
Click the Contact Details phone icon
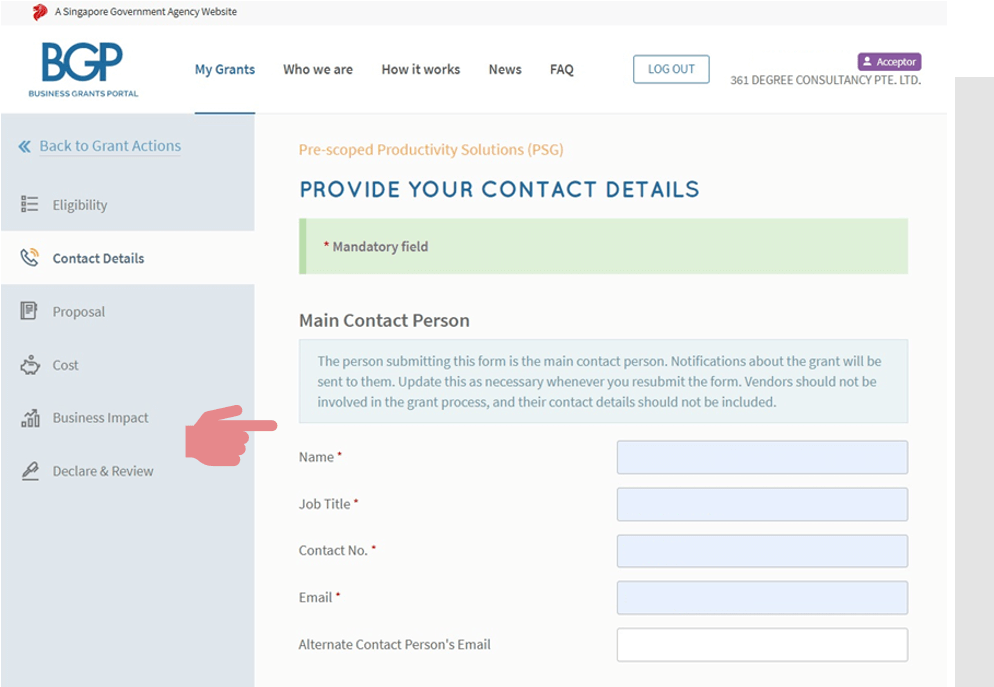[29, 258]
